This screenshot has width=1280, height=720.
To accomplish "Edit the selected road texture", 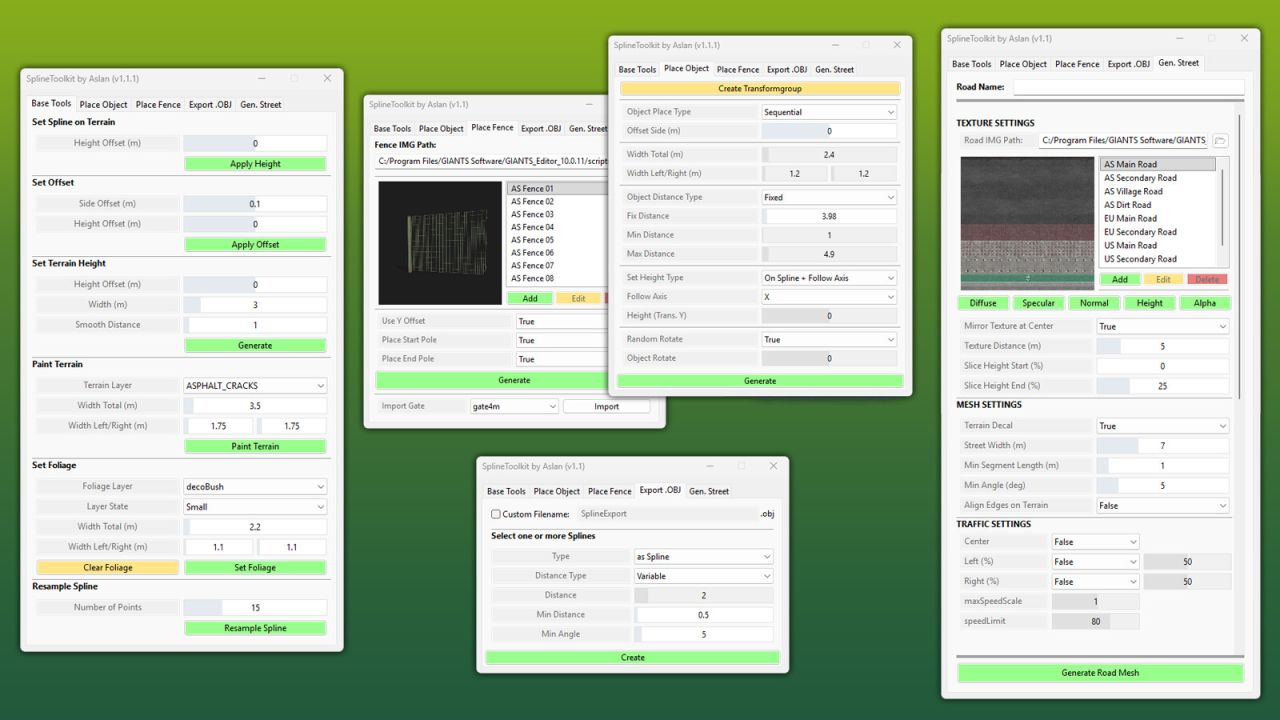I will pyautogui.click(x=1165, y=278).
